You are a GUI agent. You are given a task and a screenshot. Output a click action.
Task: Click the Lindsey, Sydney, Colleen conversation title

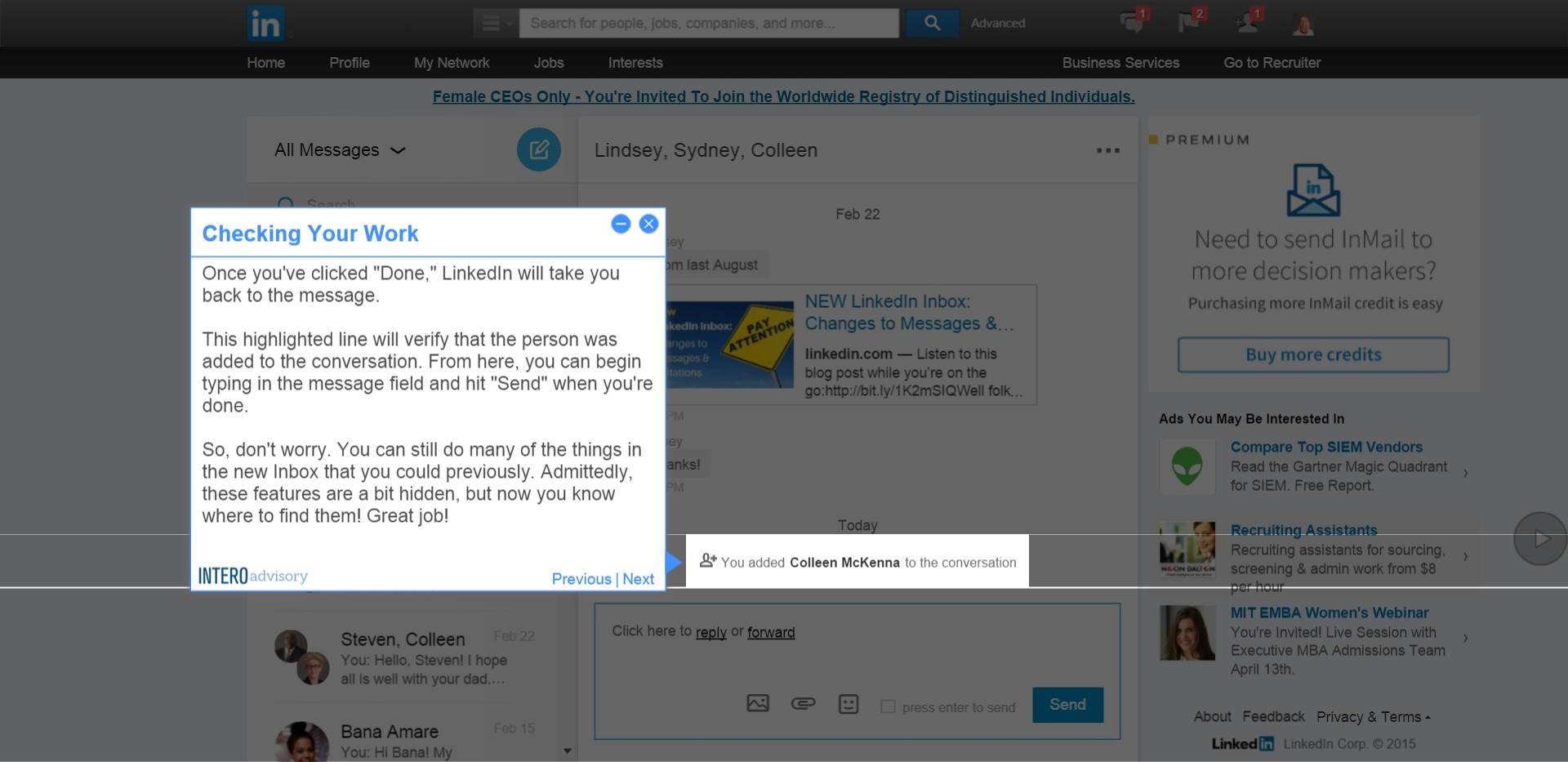click(x=706, y=150)
